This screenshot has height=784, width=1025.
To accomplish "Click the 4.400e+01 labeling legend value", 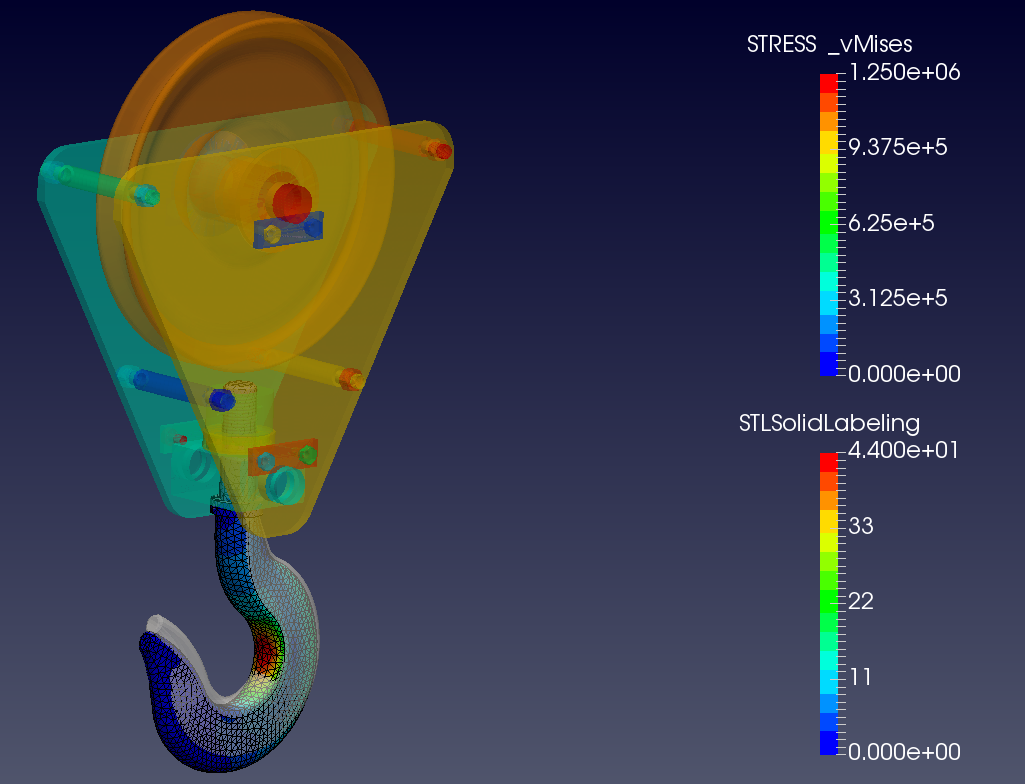I will tap(903, 450).
